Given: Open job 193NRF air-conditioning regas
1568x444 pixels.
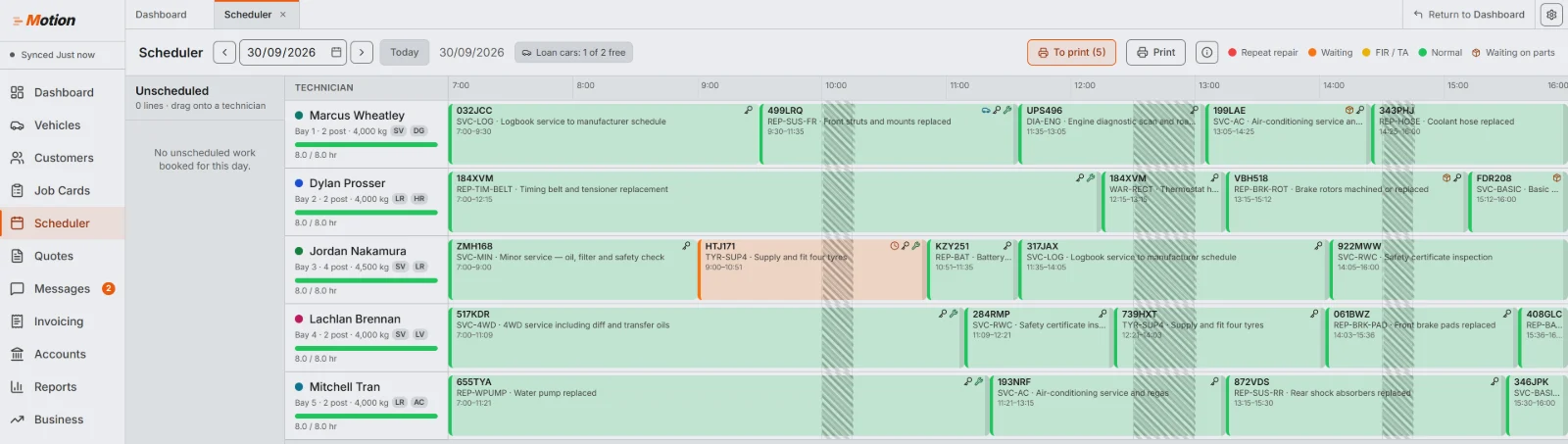Looking at the screenshot, I should 1107,404.
